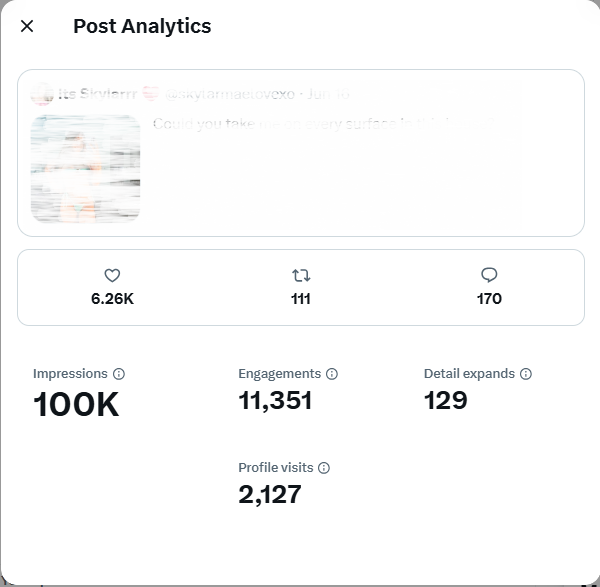Click the 100K impressions value
Viewport: 600px width, 587px height.
pyautogui.click(x=76, y=404)
